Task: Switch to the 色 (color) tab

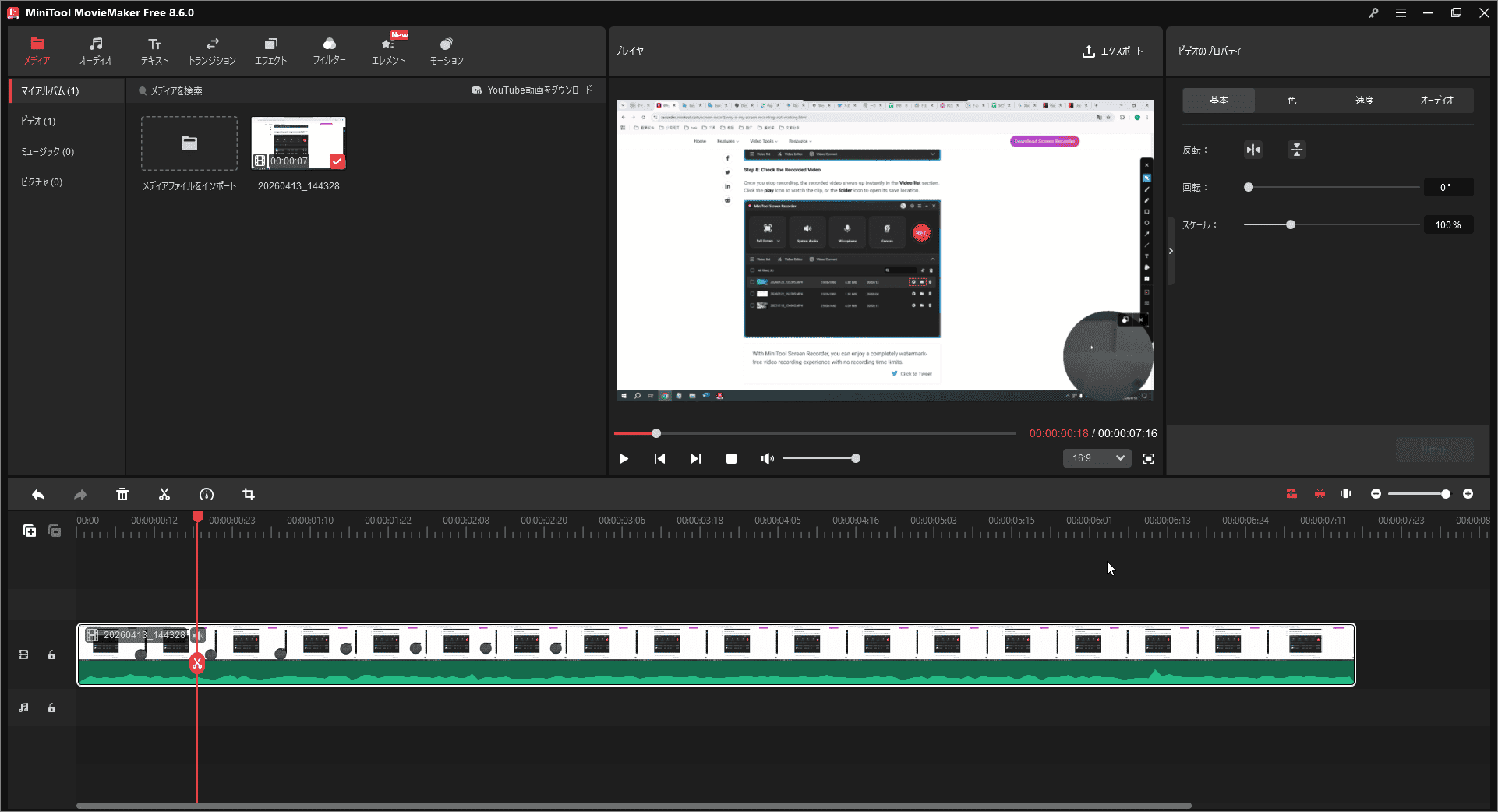Action: click(1291, 100)
